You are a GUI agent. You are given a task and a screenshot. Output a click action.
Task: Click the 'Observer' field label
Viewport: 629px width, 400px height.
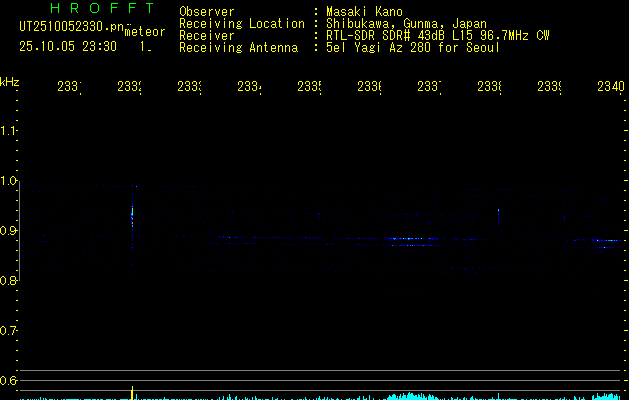[x=207, y=12]
